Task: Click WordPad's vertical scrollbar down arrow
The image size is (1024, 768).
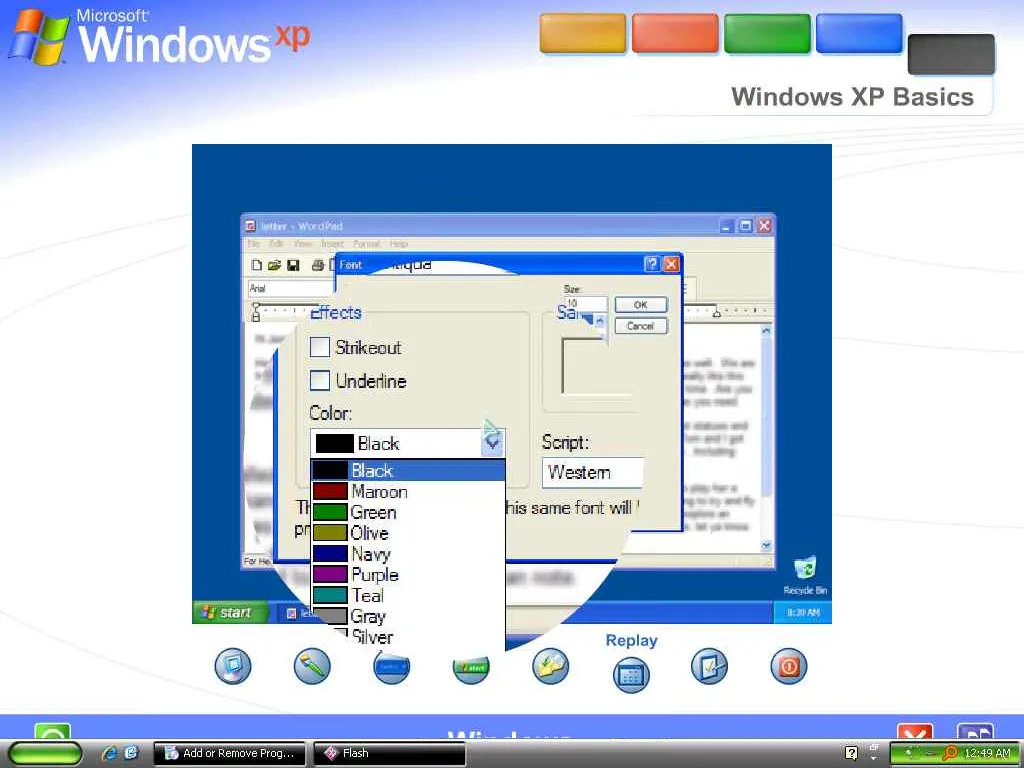Action: tap(766, 545)
